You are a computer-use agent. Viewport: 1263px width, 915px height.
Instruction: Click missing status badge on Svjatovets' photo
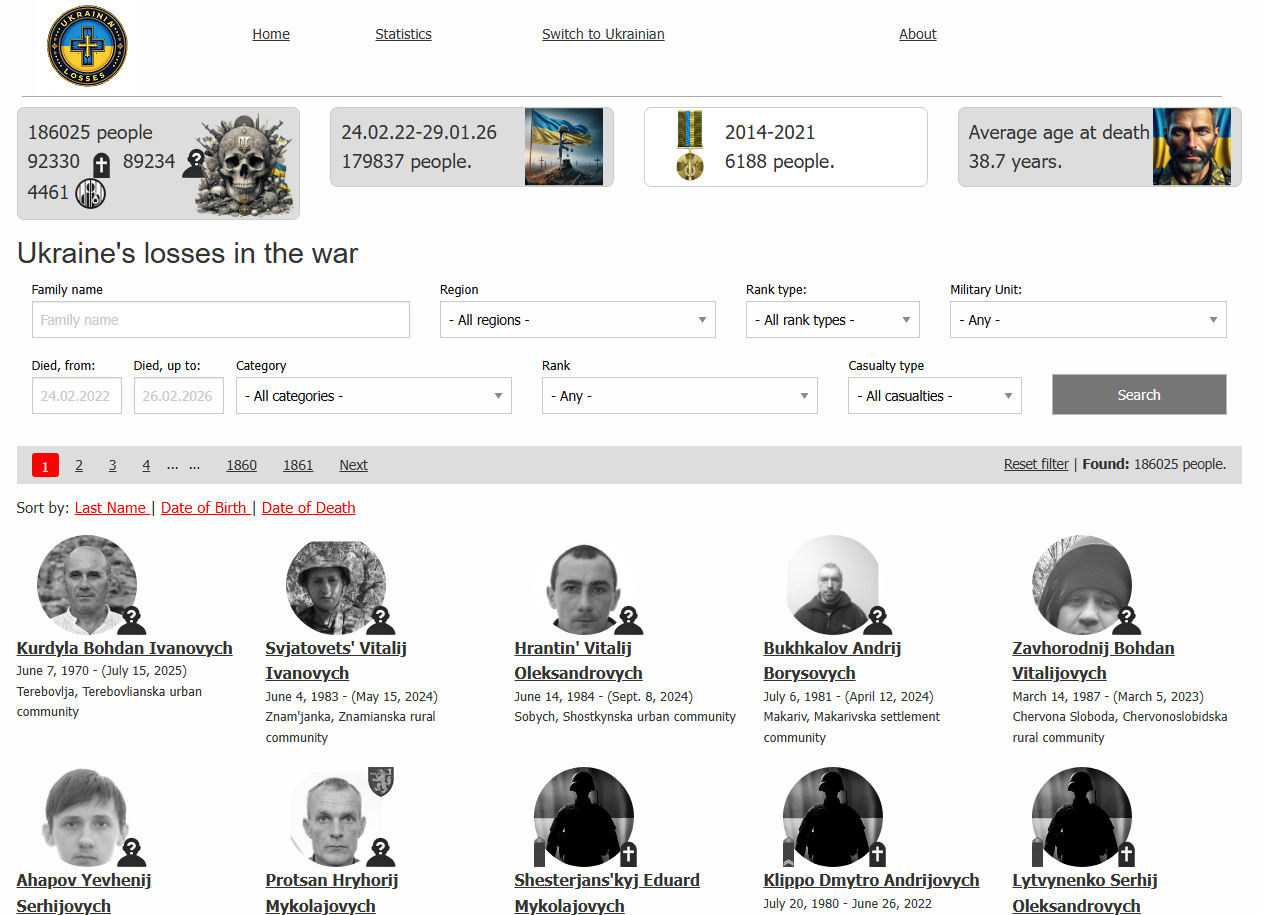(x=381, y=621)
